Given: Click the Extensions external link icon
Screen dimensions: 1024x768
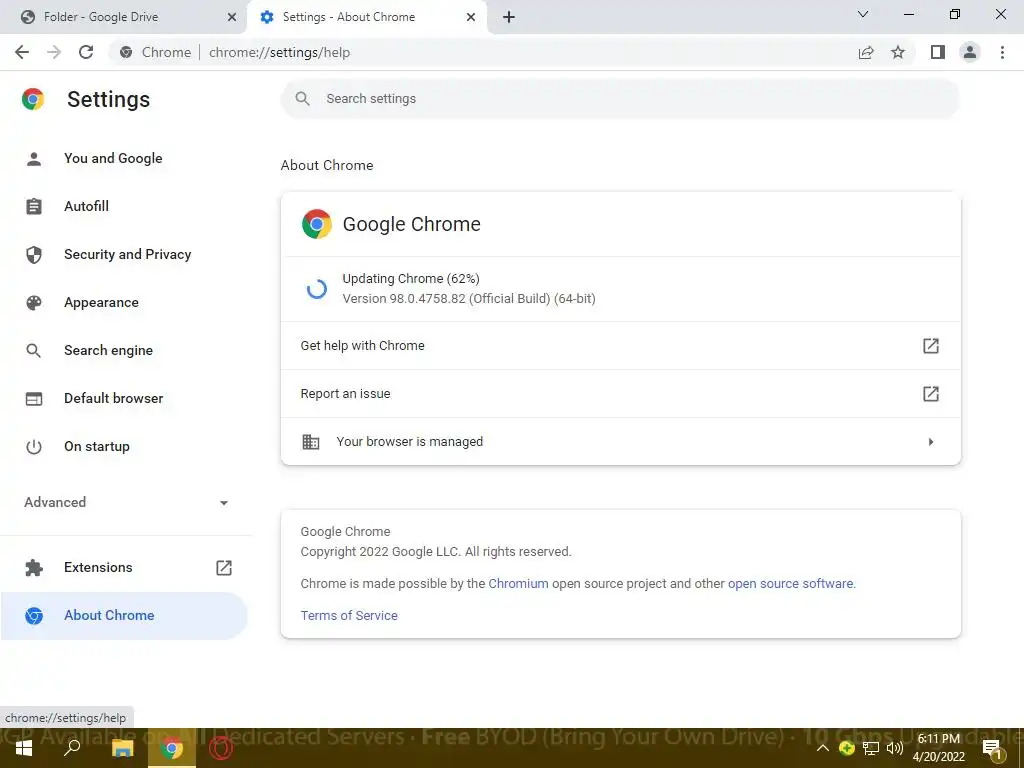Looking at the screenshot, I should pos(224,568).
